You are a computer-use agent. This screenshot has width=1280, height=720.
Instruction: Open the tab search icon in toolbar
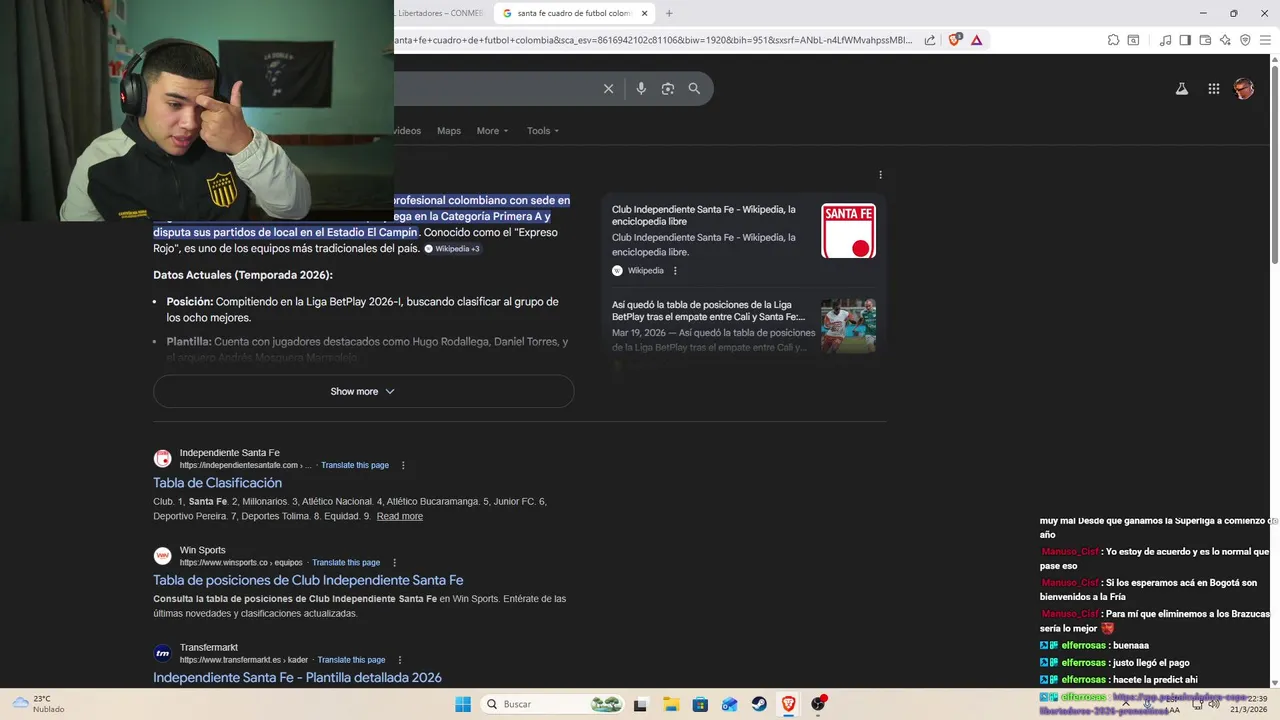pyautogui.click(x=1133, y=40)
